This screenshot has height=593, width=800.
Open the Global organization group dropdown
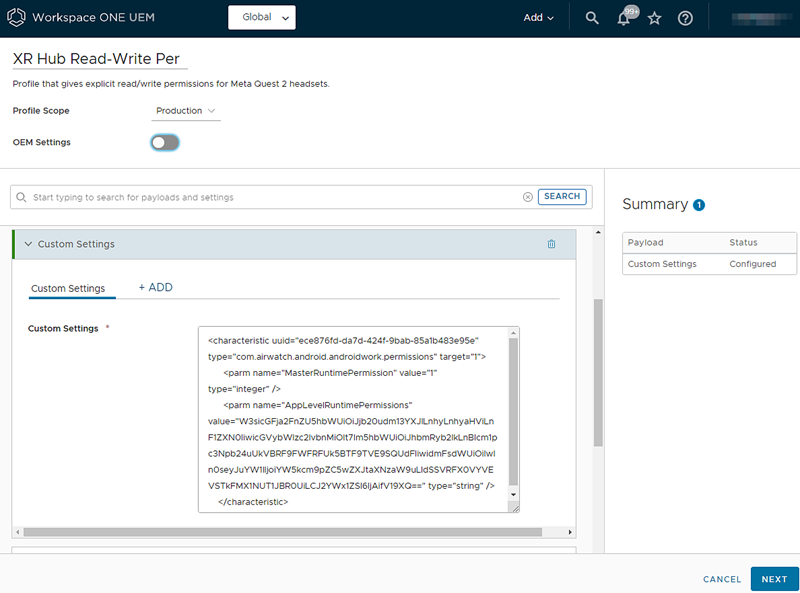(x=262, y=17)
